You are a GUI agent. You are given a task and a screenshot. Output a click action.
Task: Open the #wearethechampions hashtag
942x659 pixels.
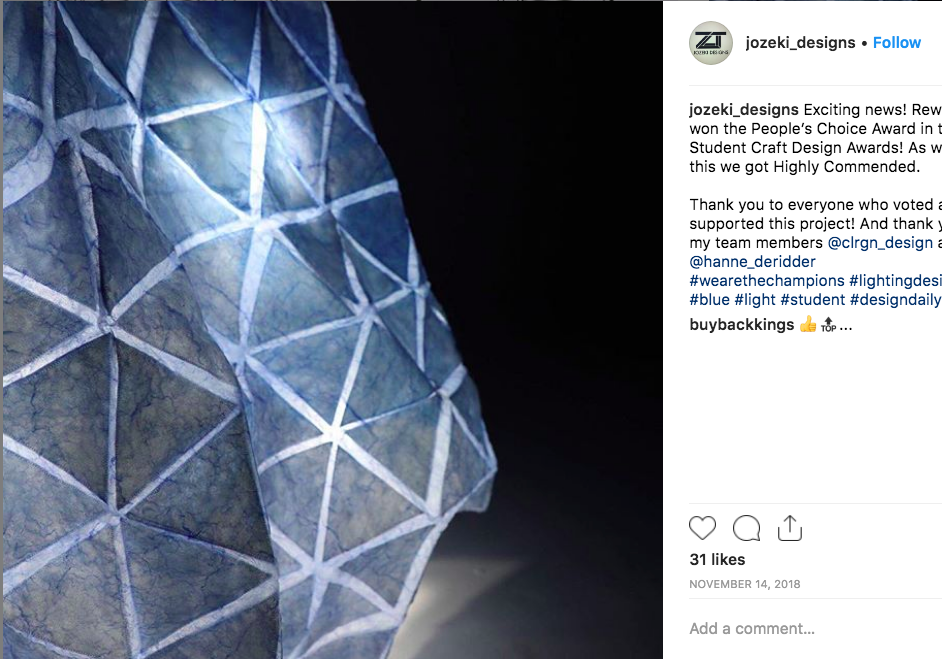pos(767,281)
